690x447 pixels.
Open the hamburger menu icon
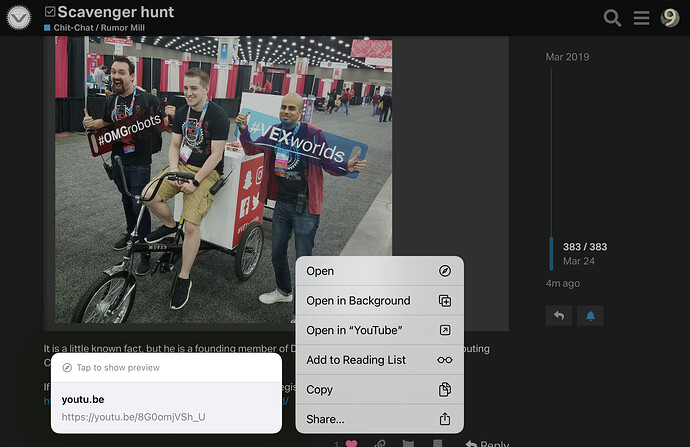pos(641,18)
